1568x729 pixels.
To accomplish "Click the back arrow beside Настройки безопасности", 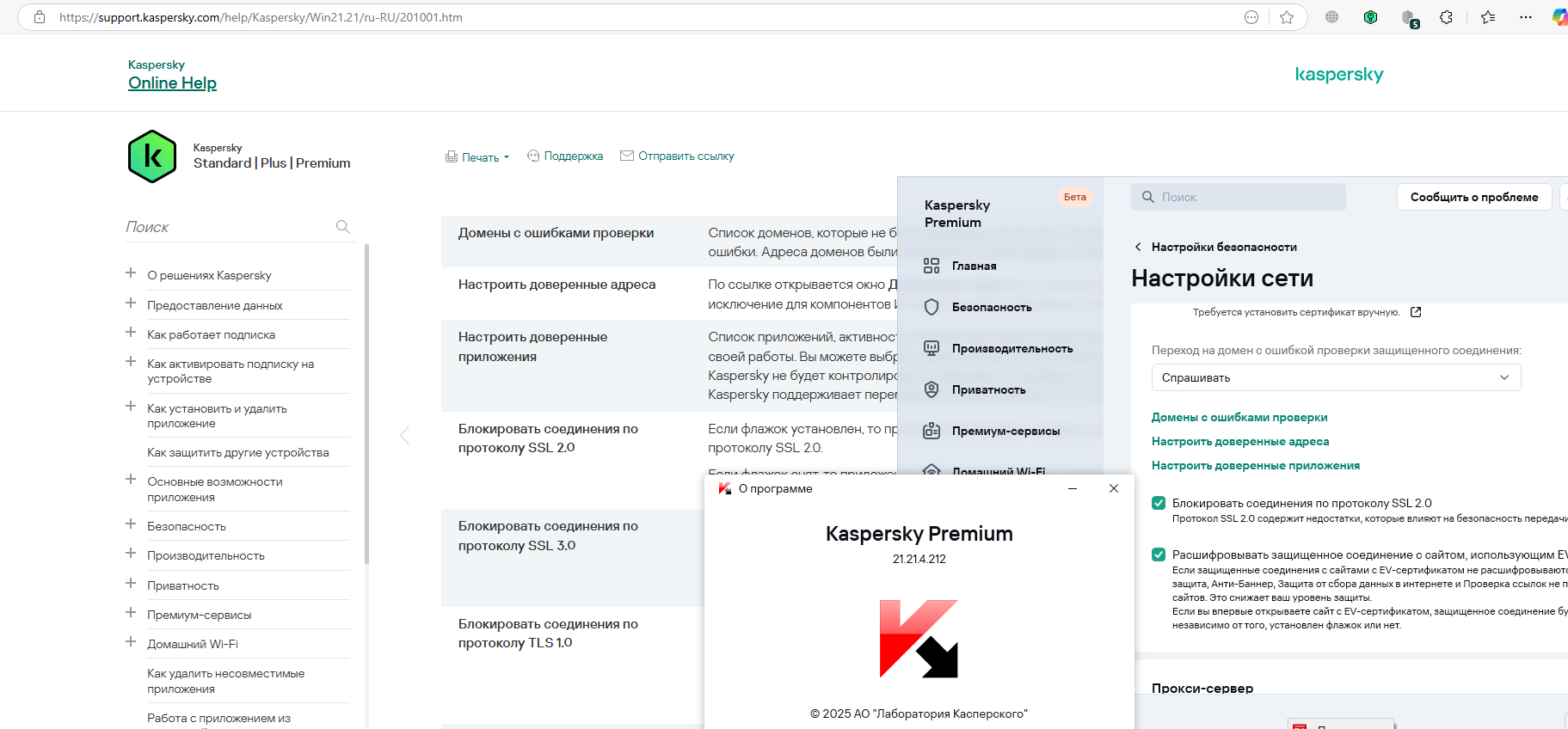I will tap(1138, 247).
